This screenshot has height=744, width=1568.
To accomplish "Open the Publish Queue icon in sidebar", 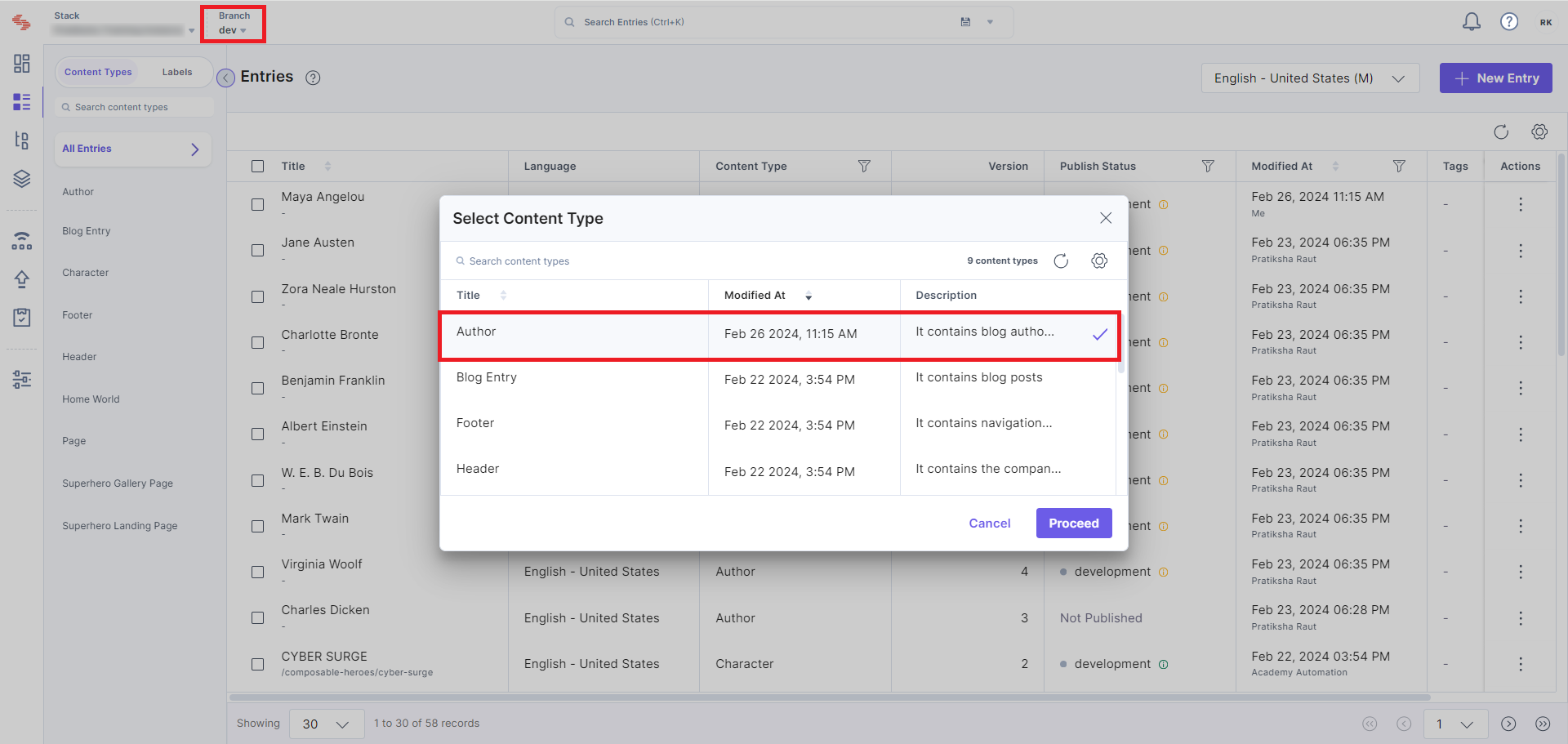I will pos(22,241).
